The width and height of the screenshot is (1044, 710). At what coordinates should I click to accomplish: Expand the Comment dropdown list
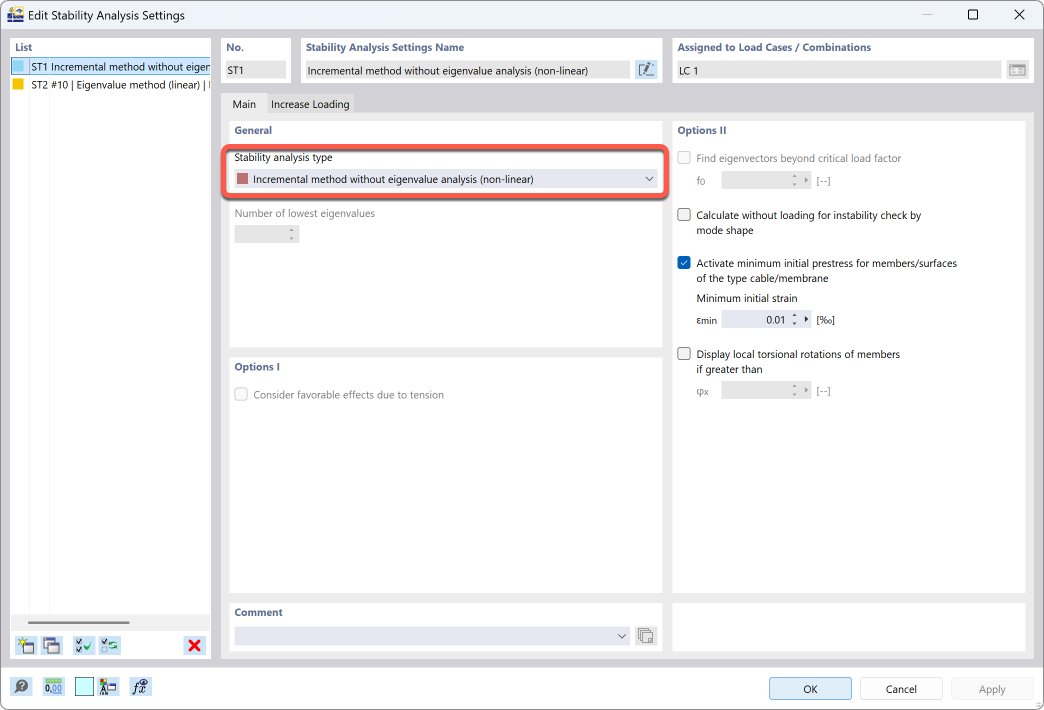coord(622,636)
